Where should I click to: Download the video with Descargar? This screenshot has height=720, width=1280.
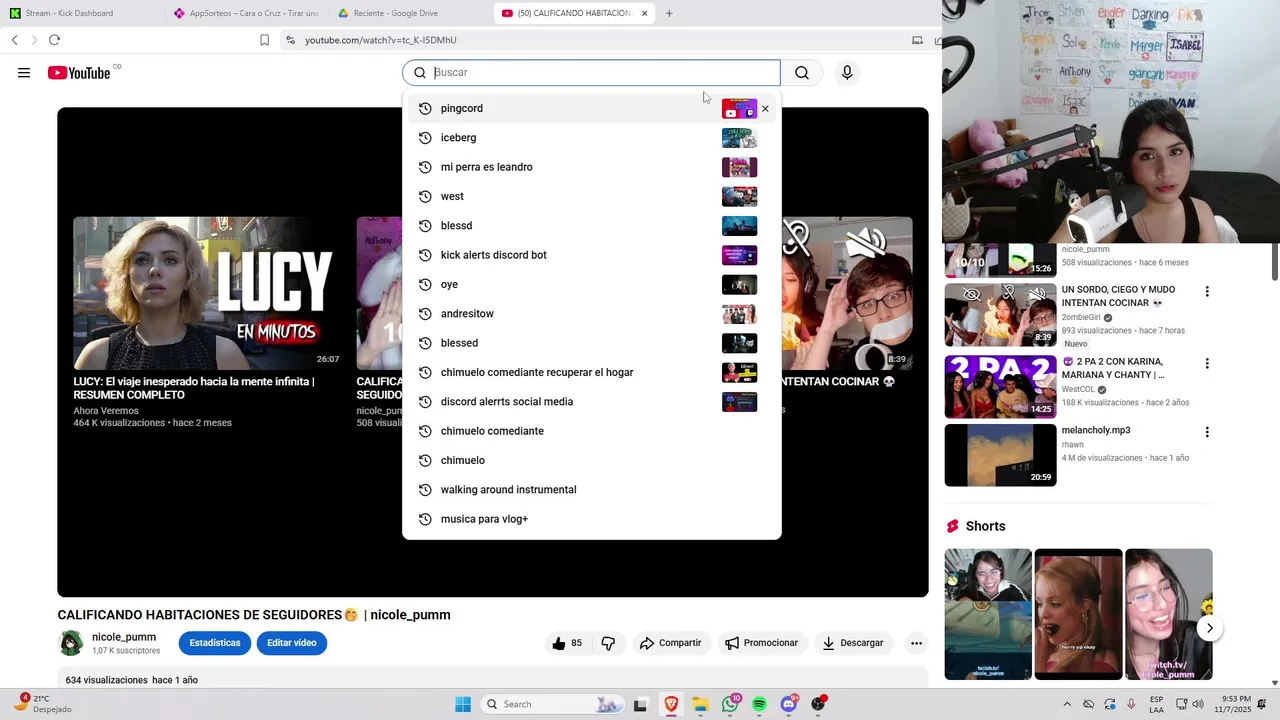coord(853,643)
